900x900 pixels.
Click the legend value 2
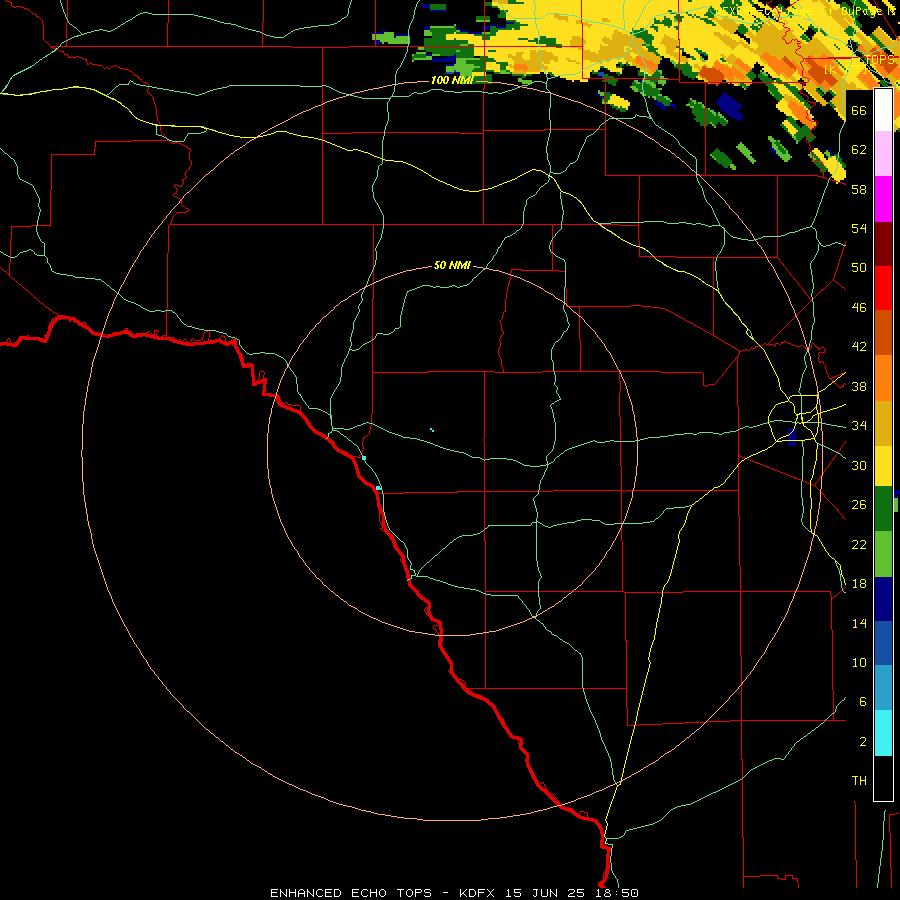(x=863, y=742)
